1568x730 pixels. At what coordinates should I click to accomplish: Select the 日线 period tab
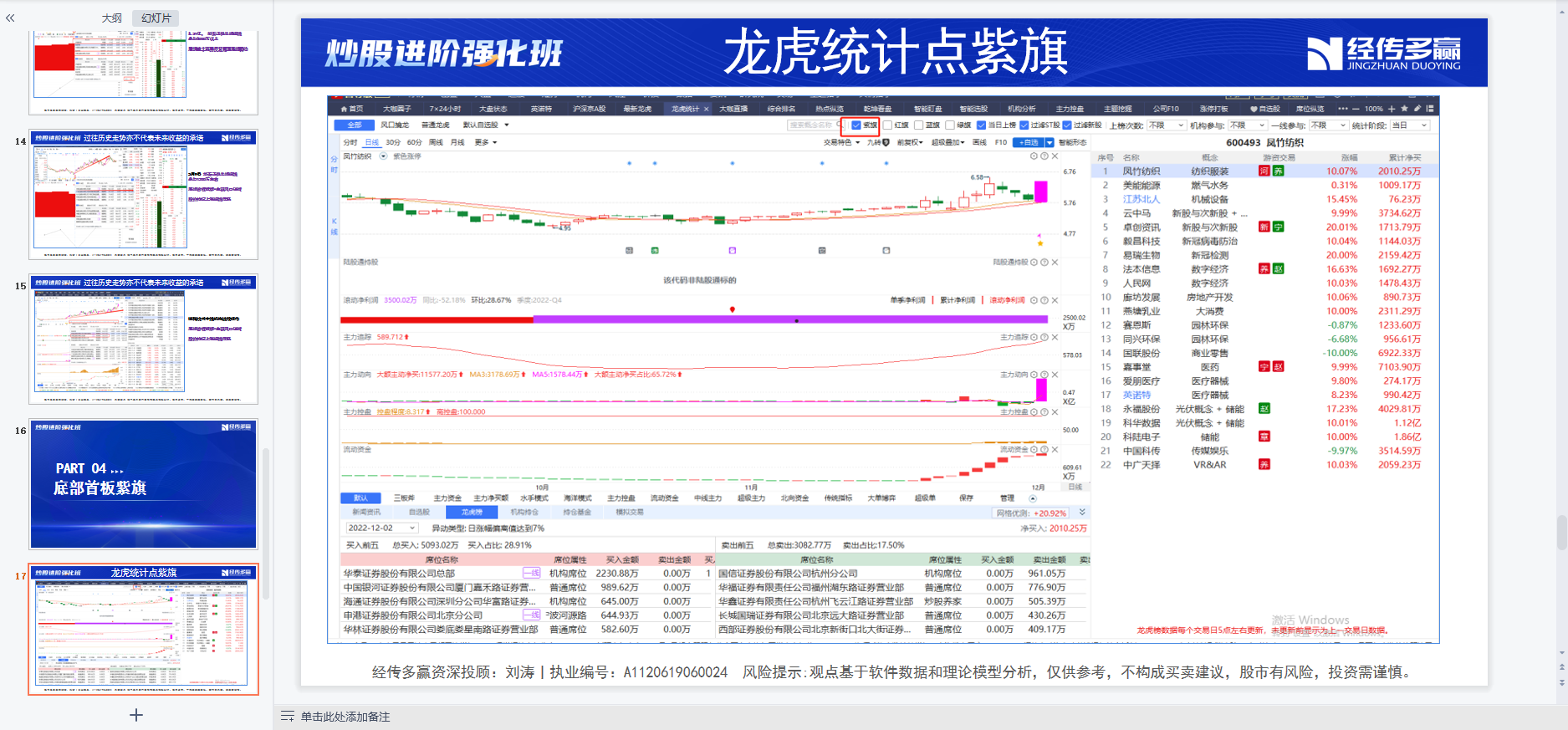coord(372,142)
